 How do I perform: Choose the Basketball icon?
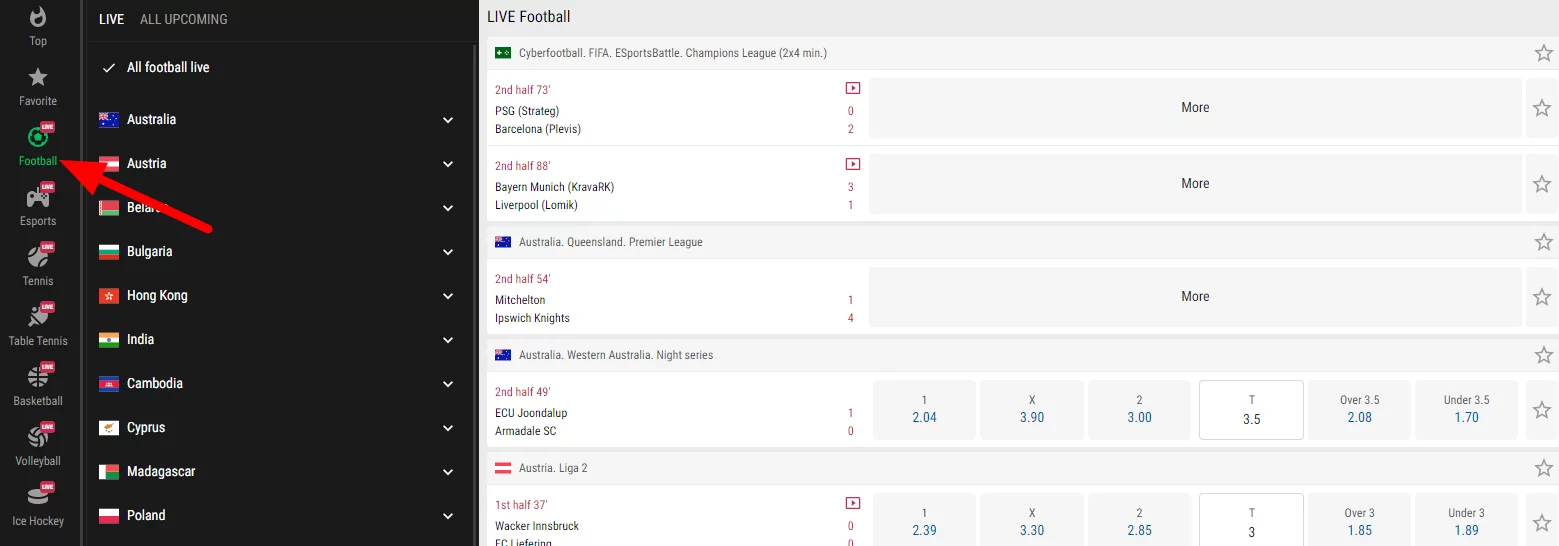coord(38,378)
